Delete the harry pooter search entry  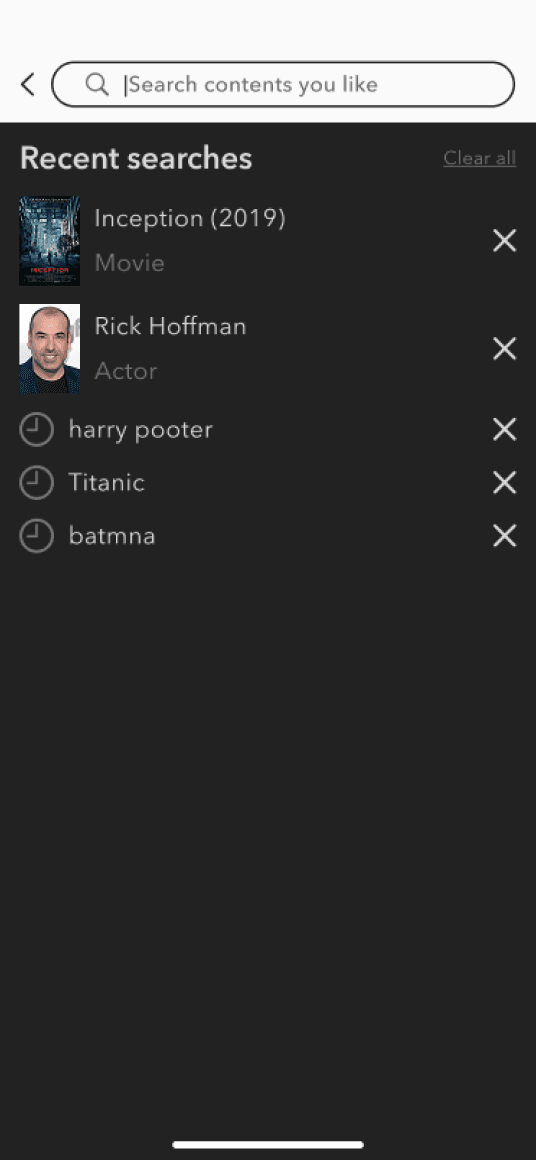tap(504, 429)
